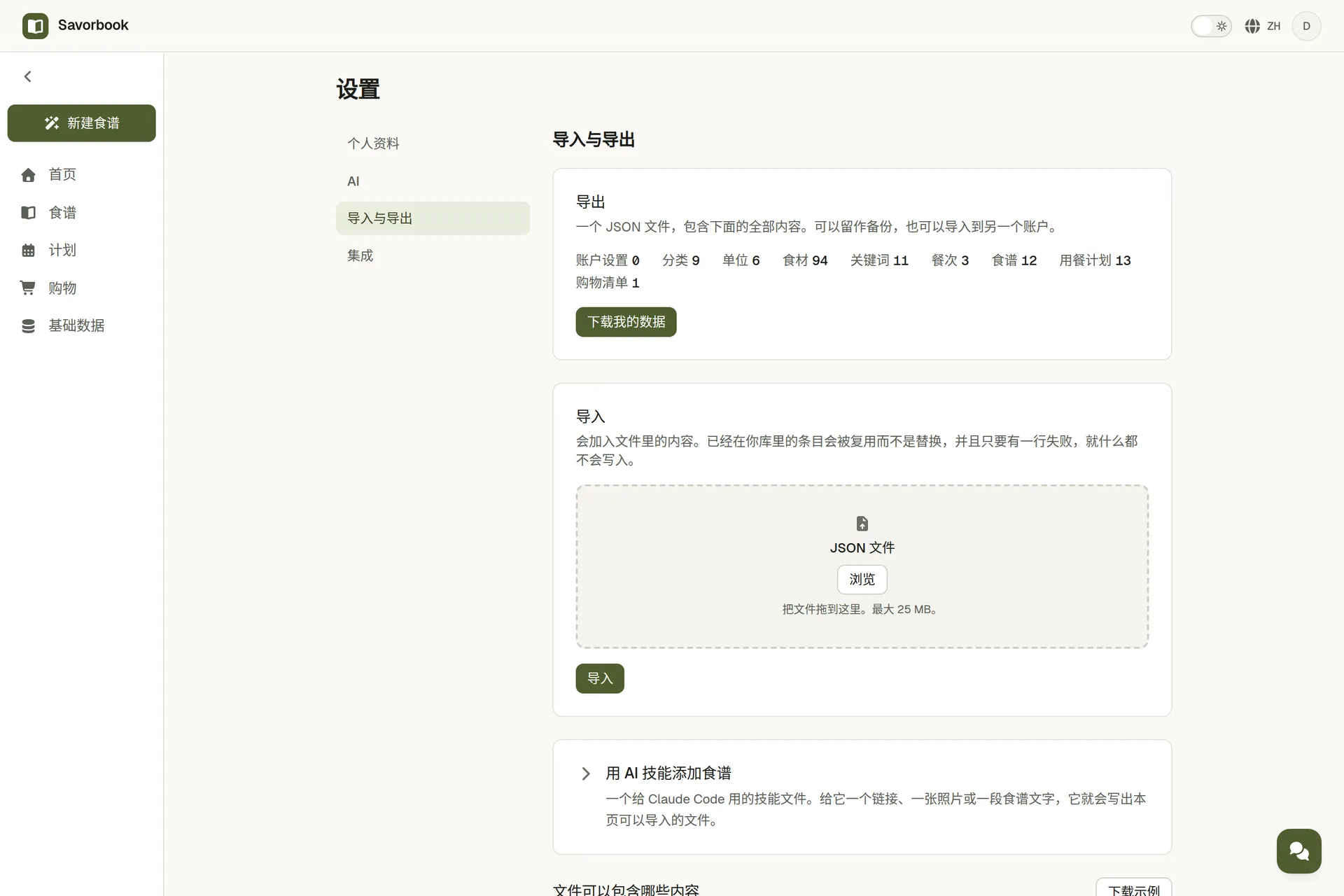Image resolution: width=1344 pixels, height=896 pixels.
Task: Click the 用 AI 技能添加食谱 heading
Action: pyautogui.click(x=668, y=773)
